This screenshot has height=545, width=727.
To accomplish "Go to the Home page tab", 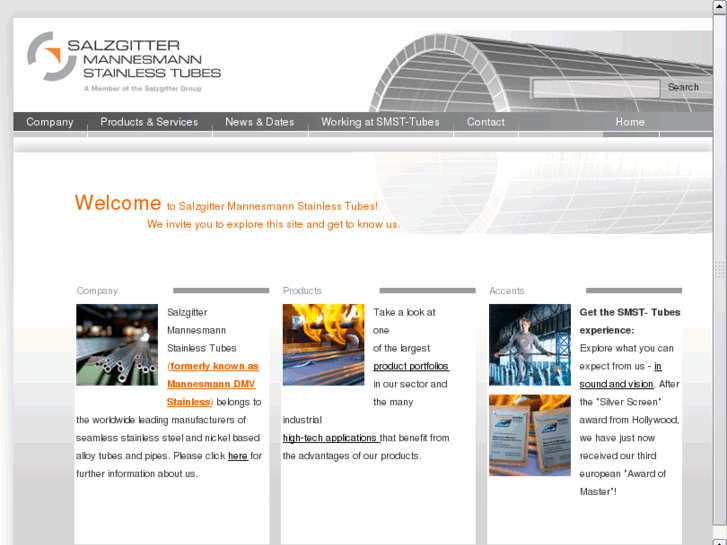I will tap(630, 122).
